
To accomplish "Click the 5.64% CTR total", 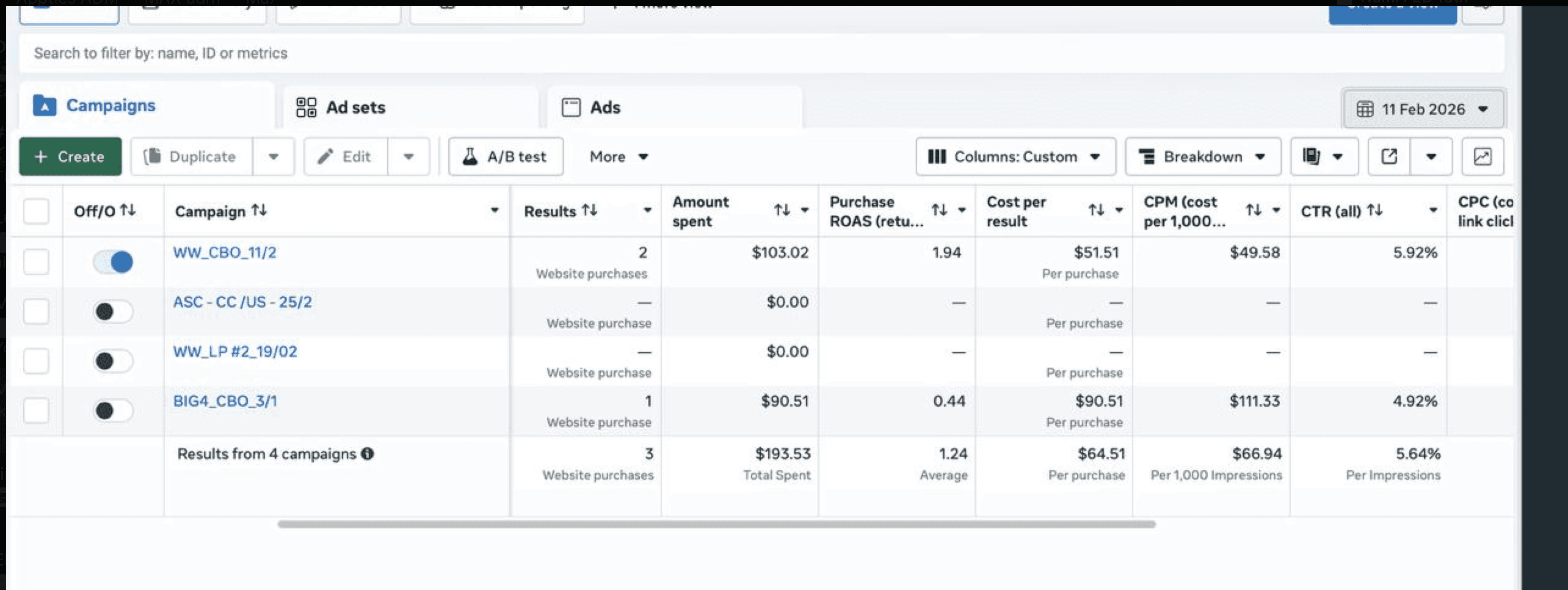I will coord(1418,454).
